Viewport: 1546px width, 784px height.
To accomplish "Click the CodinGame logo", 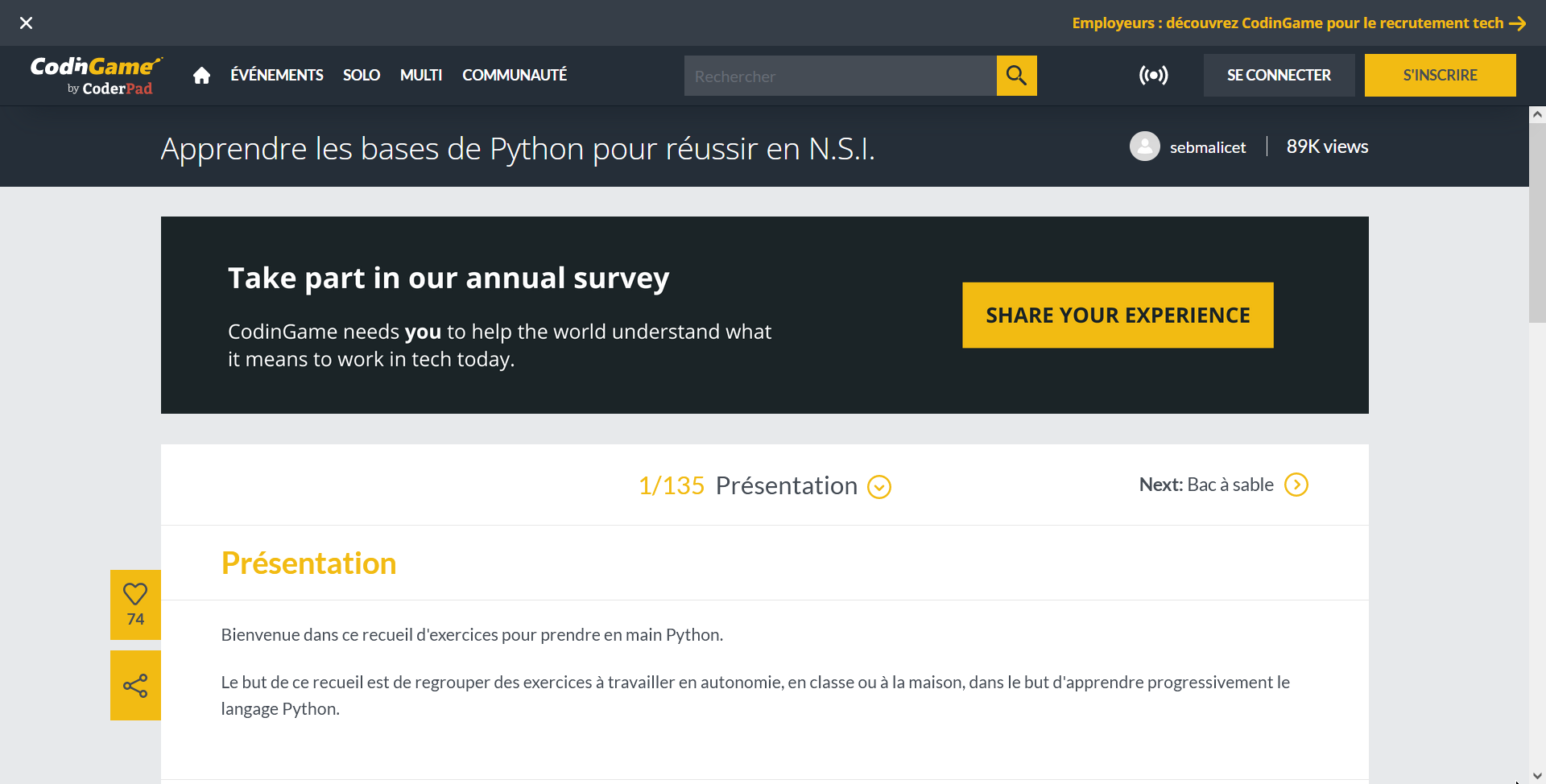I will tap(96, 76).
